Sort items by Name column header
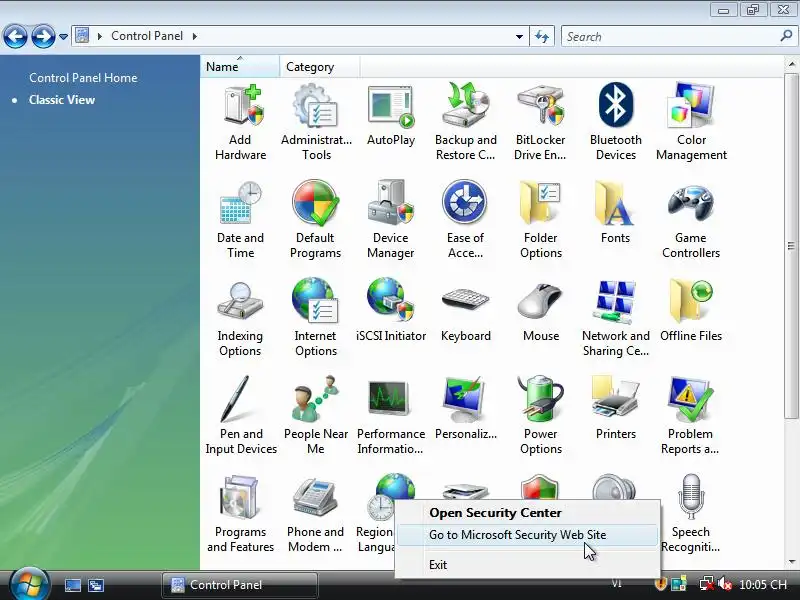The image size is (800, 600). [240, 67]
